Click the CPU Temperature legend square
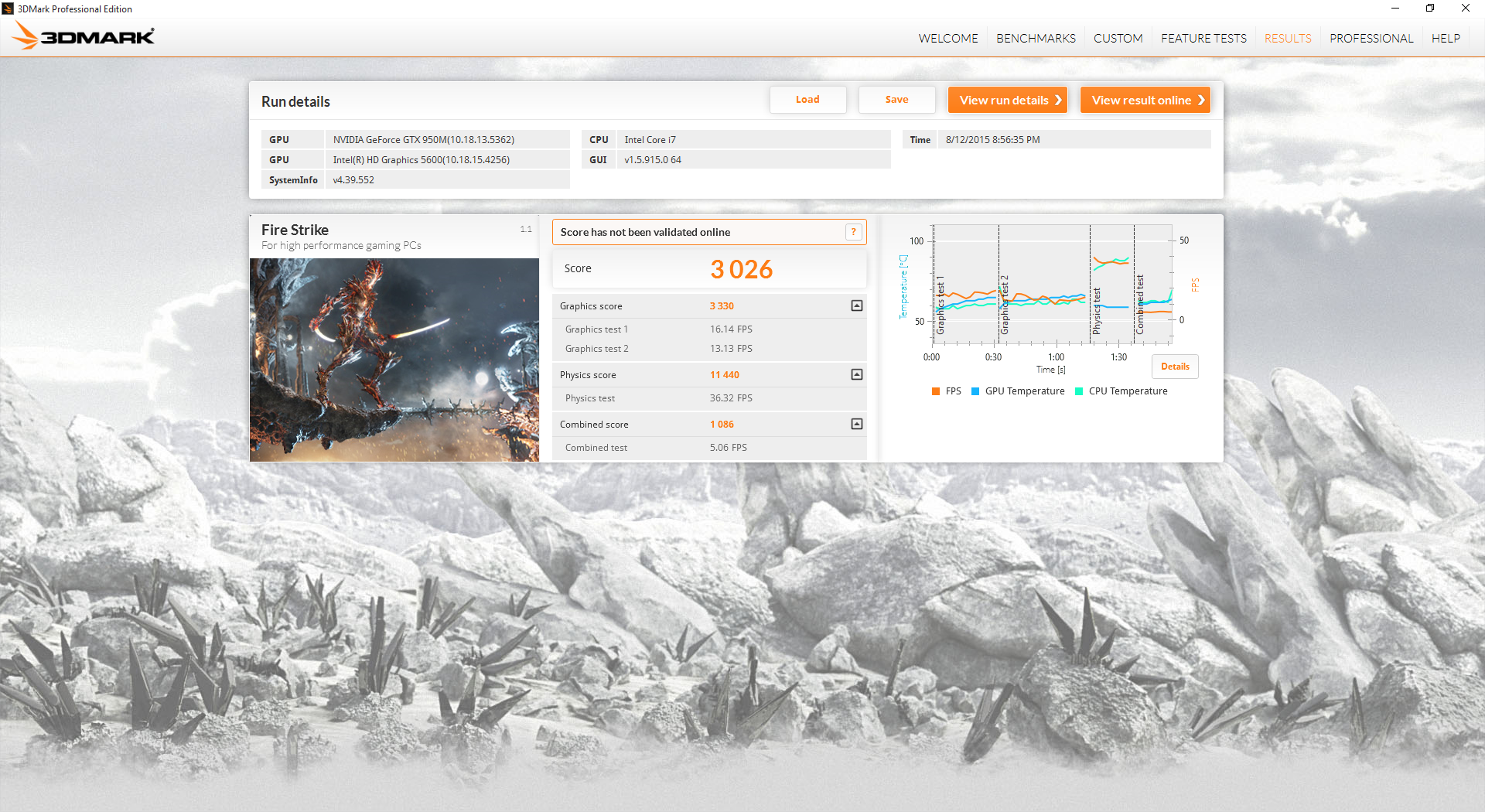The height and width of the screenshot is (812, 1485). pos(1079,391)
